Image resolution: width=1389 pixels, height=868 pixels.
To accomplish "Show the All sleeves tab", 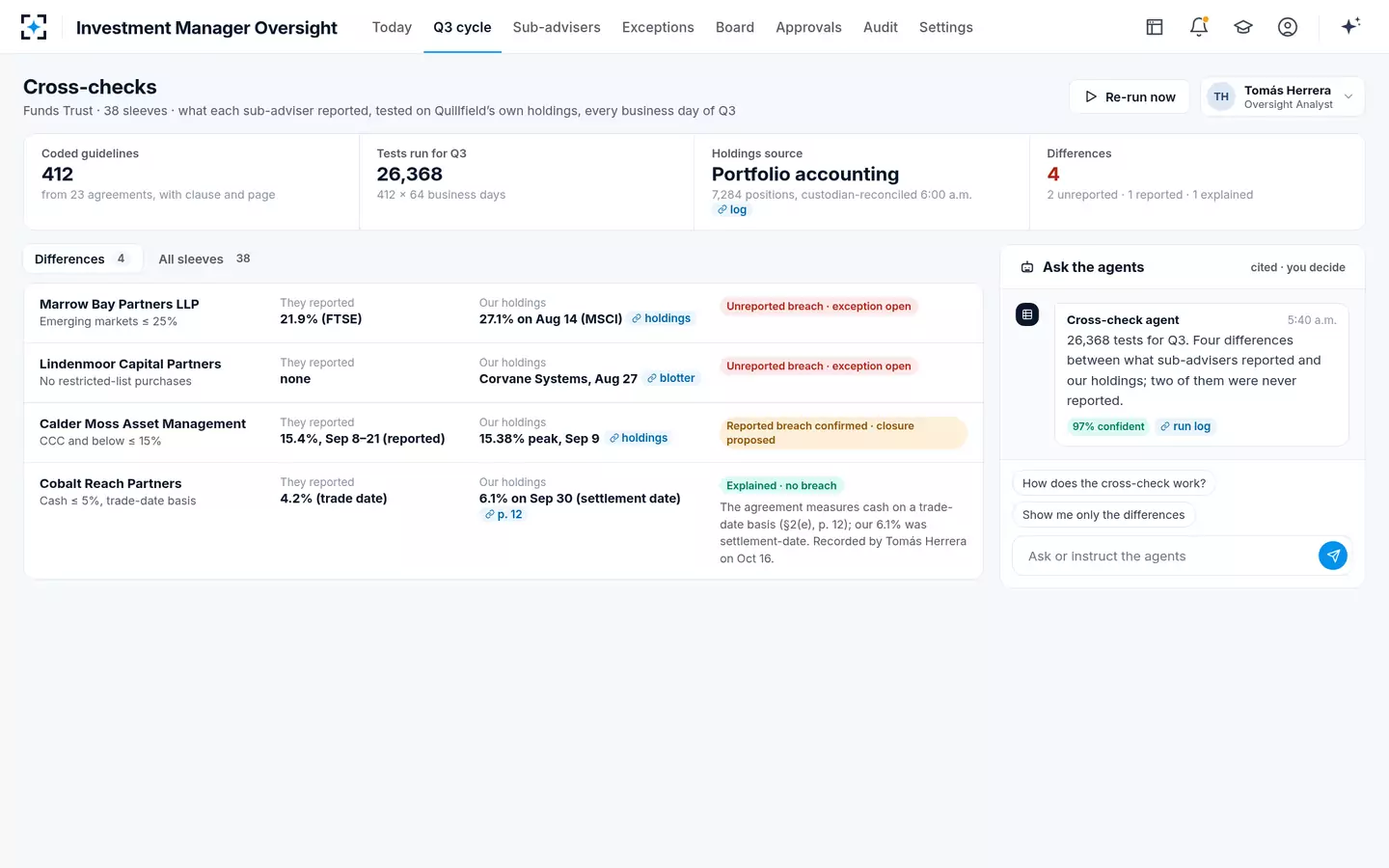I will click(204, 258).
